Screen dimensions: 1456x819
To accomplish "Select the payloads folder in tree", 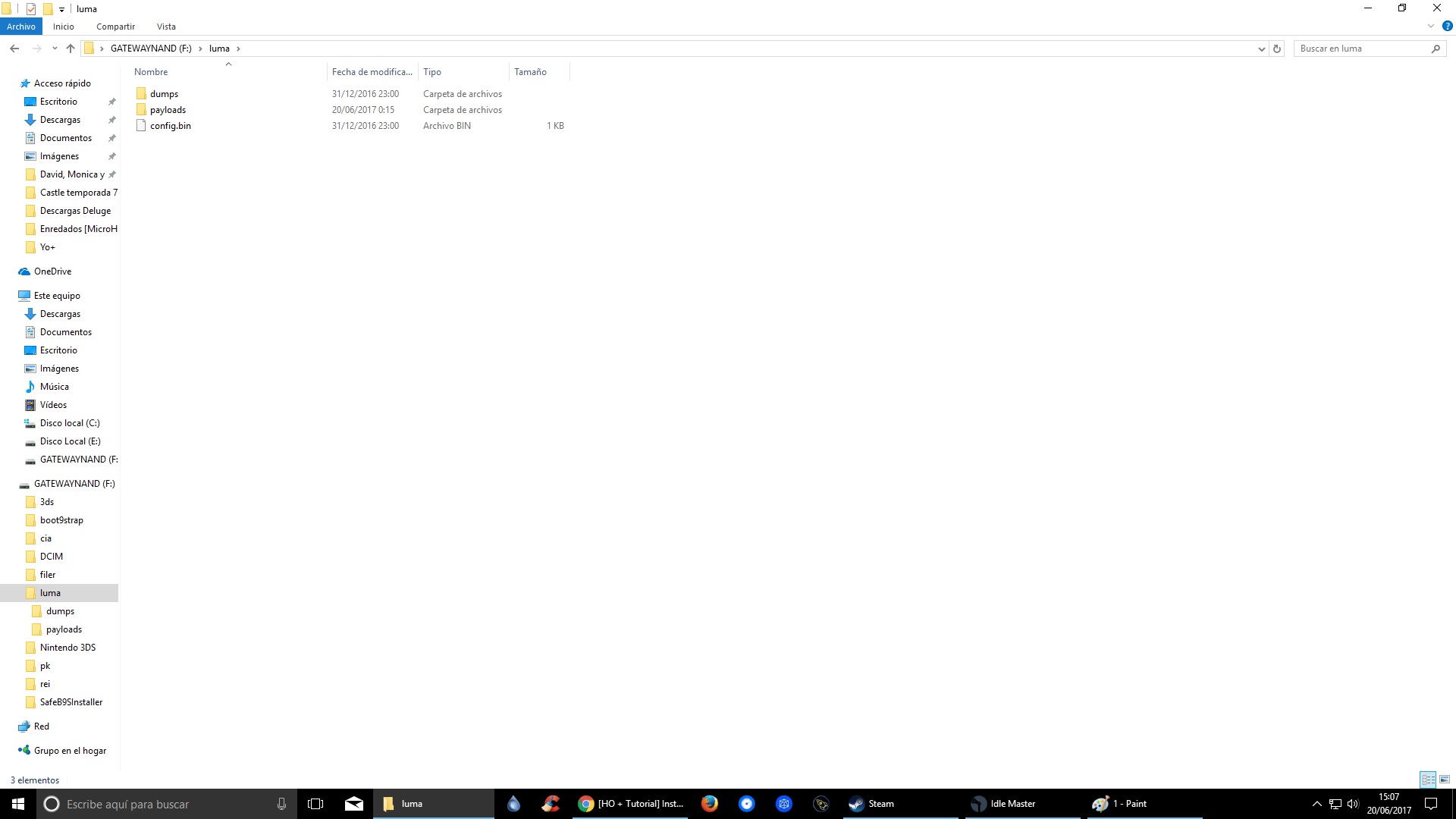I will pos(64,629).
